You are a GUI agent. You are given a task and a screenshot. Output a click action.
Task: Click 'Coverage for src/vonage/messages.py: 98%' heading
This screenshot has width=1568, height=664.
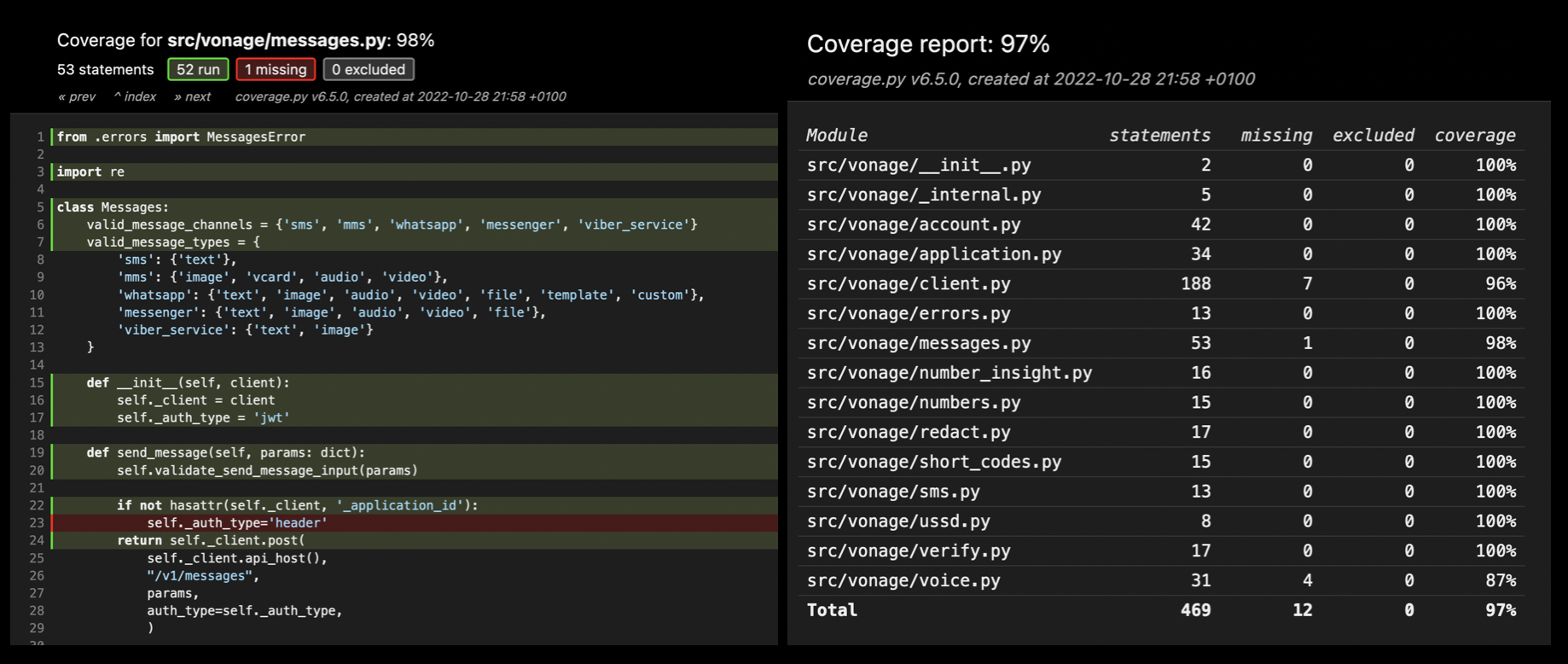[x=246, y=40]
